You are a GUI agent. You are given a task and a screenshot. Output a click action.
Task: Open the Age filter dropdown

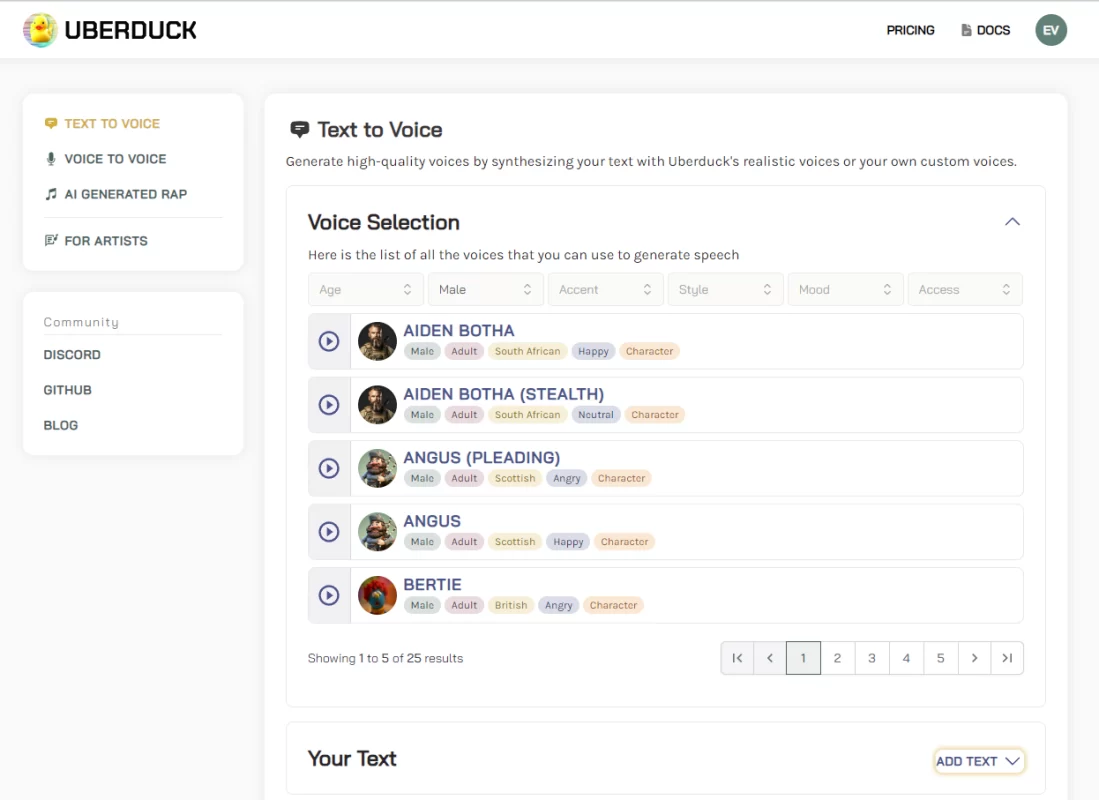tap(366, 290)
